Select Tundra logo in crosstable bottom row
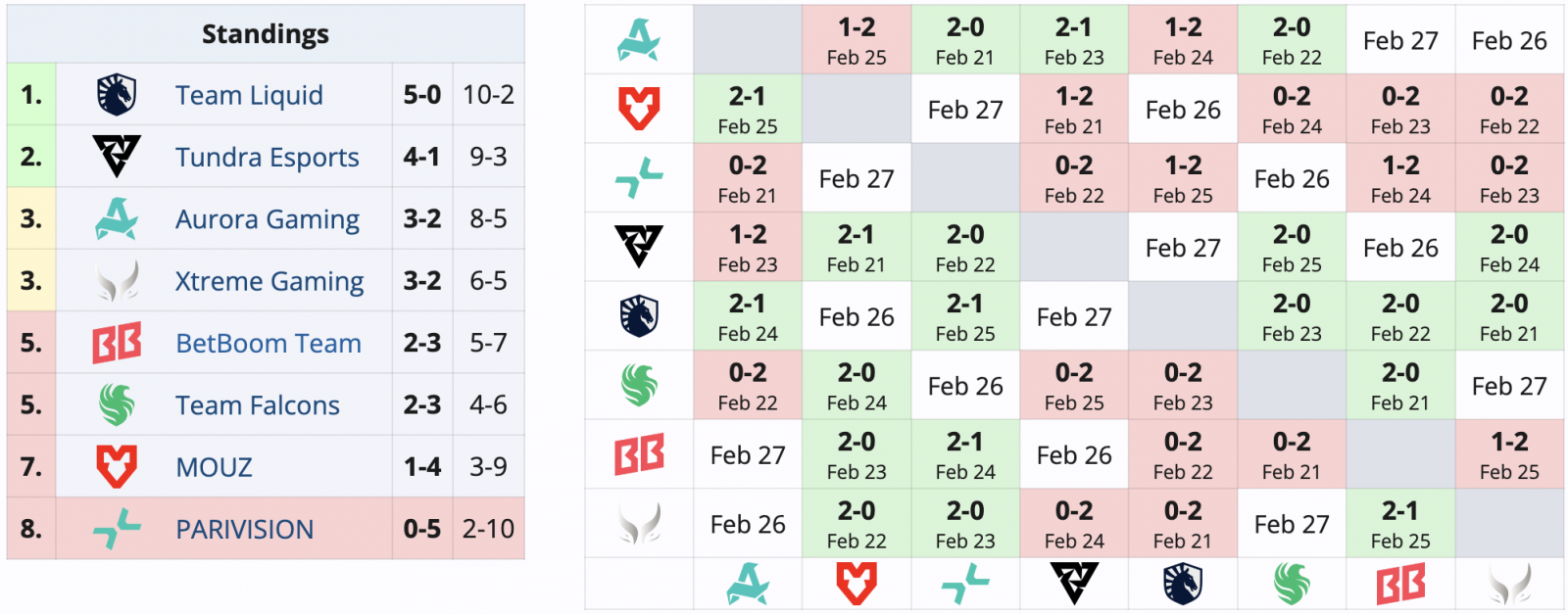Image resolution: width=1568 pixels, height=614 pixels. click(1074, 584)
